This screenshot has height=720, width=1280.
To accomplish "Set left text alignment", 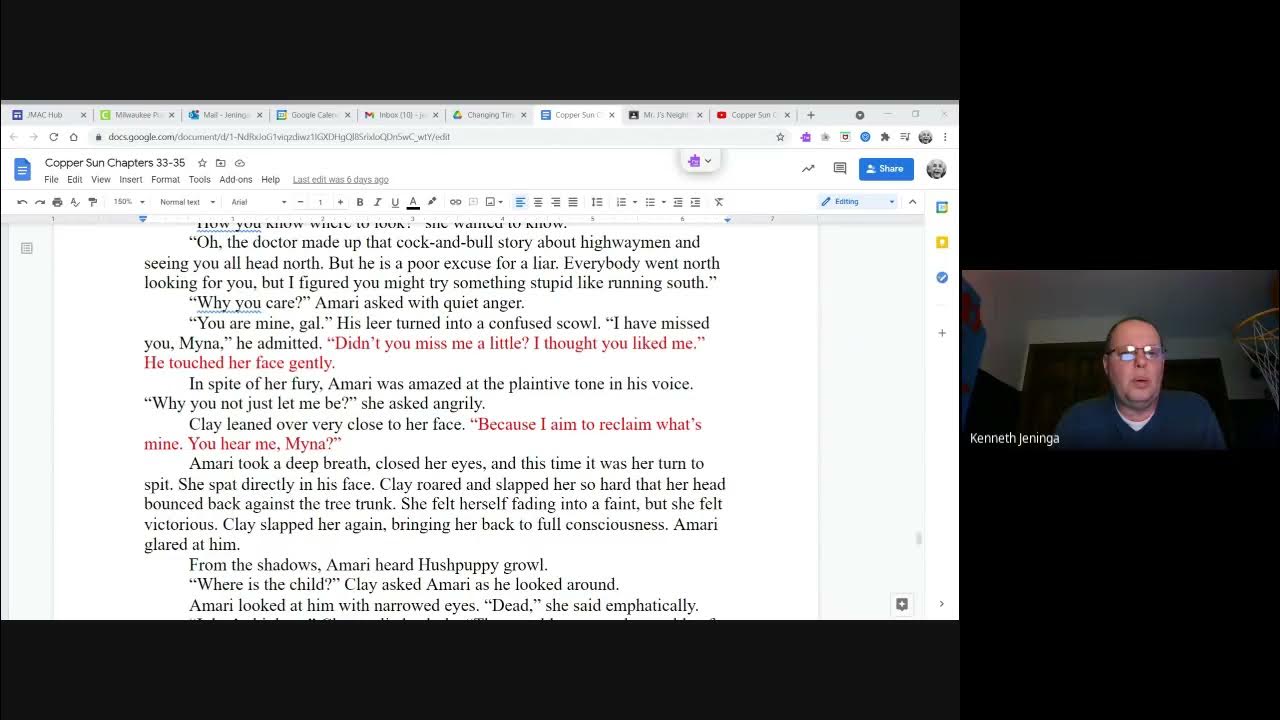I will [520, 202].
